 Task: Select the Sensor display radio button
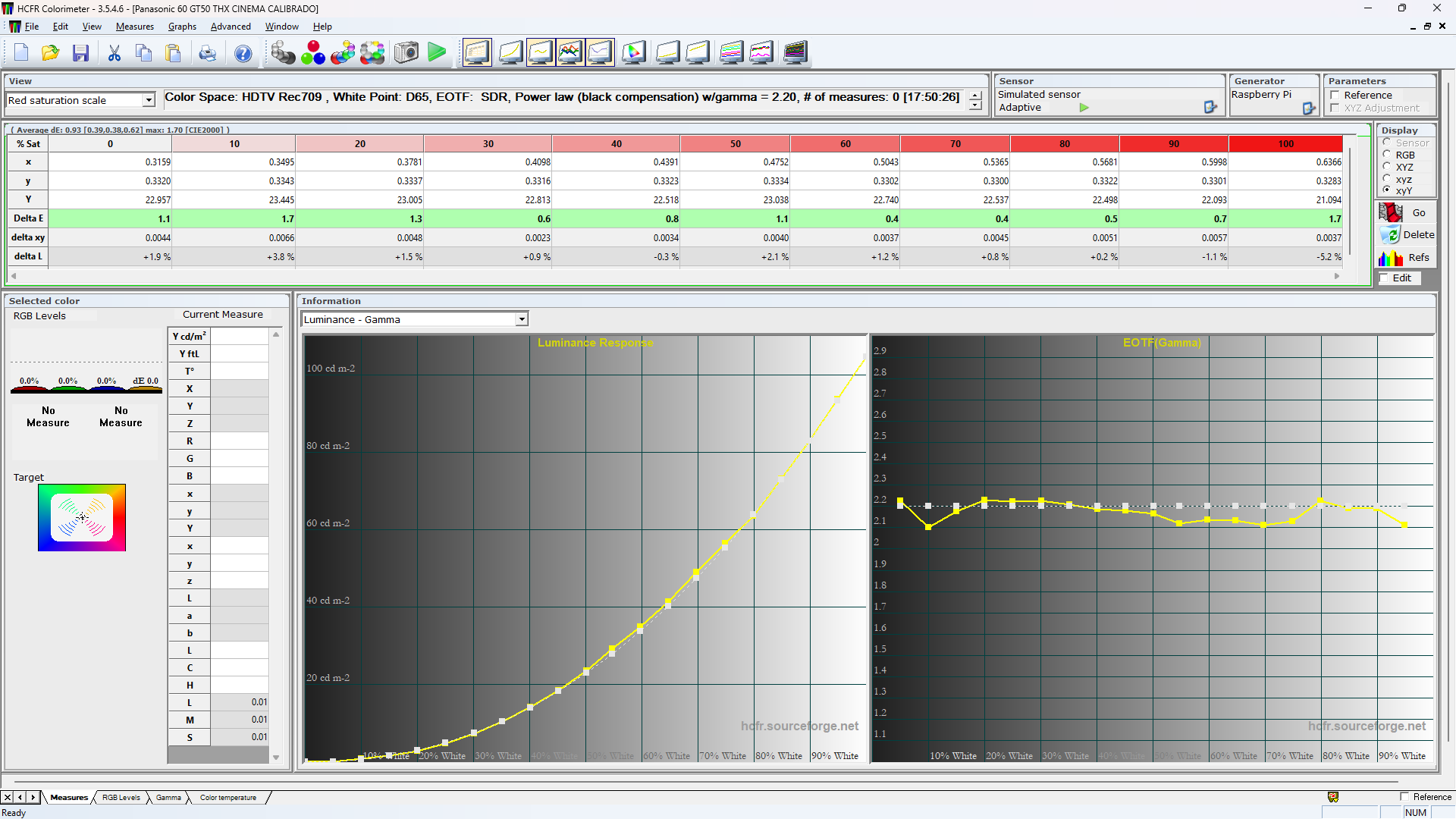[1387, 143]
